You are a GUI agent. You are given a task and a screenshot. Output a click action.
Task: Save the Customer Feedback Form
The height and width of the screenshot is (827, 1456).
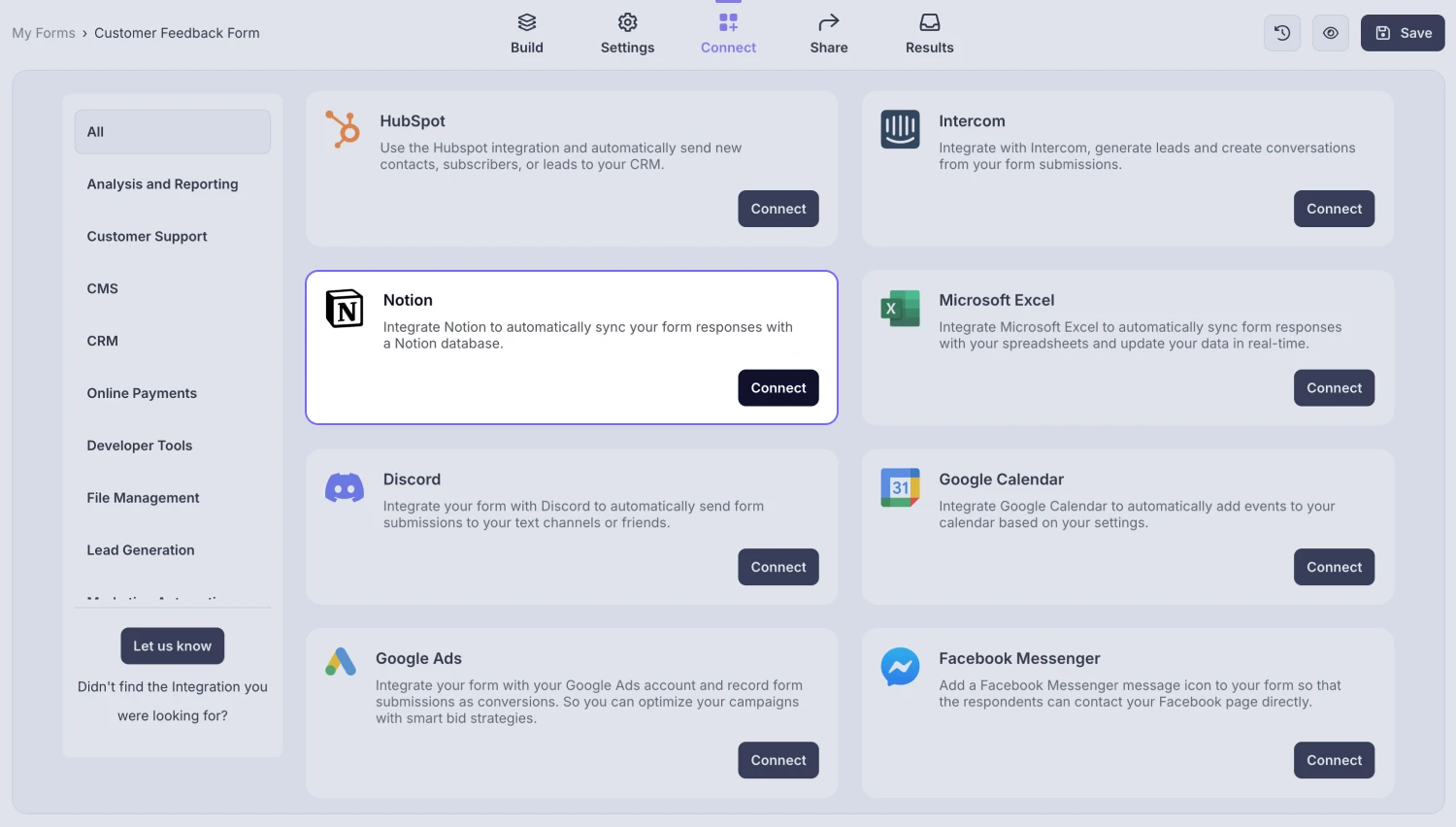click(1402, 32)
